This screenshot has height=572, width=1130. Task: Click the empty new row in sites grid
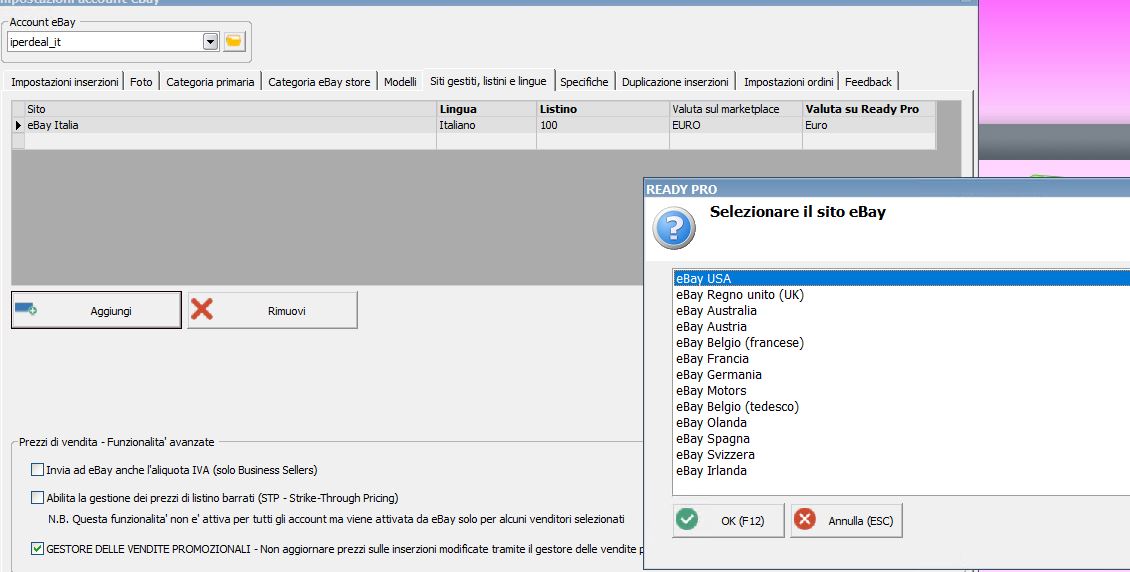point(474,141)
